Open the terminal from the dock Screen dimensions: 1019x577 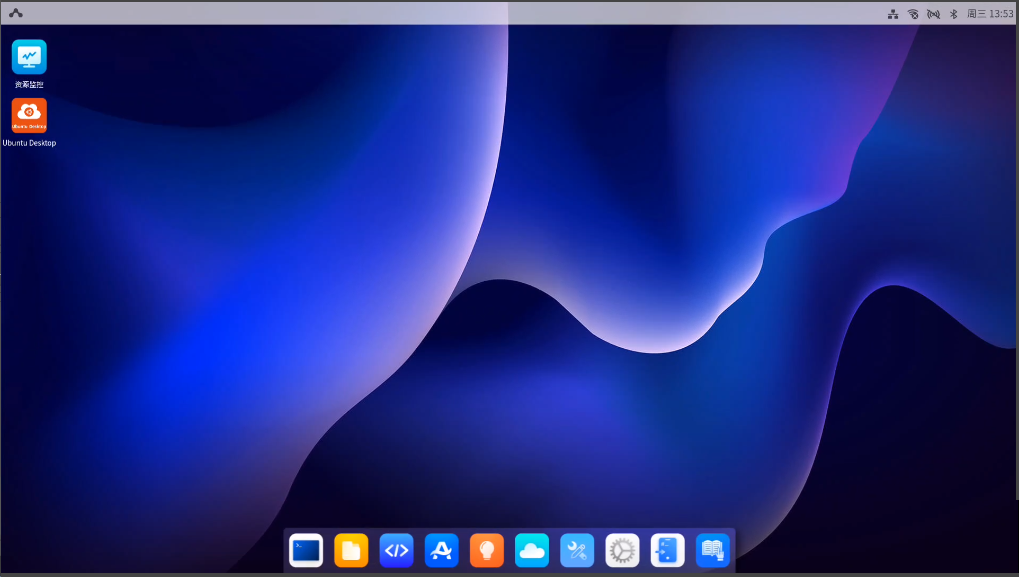tap(306, 550)
